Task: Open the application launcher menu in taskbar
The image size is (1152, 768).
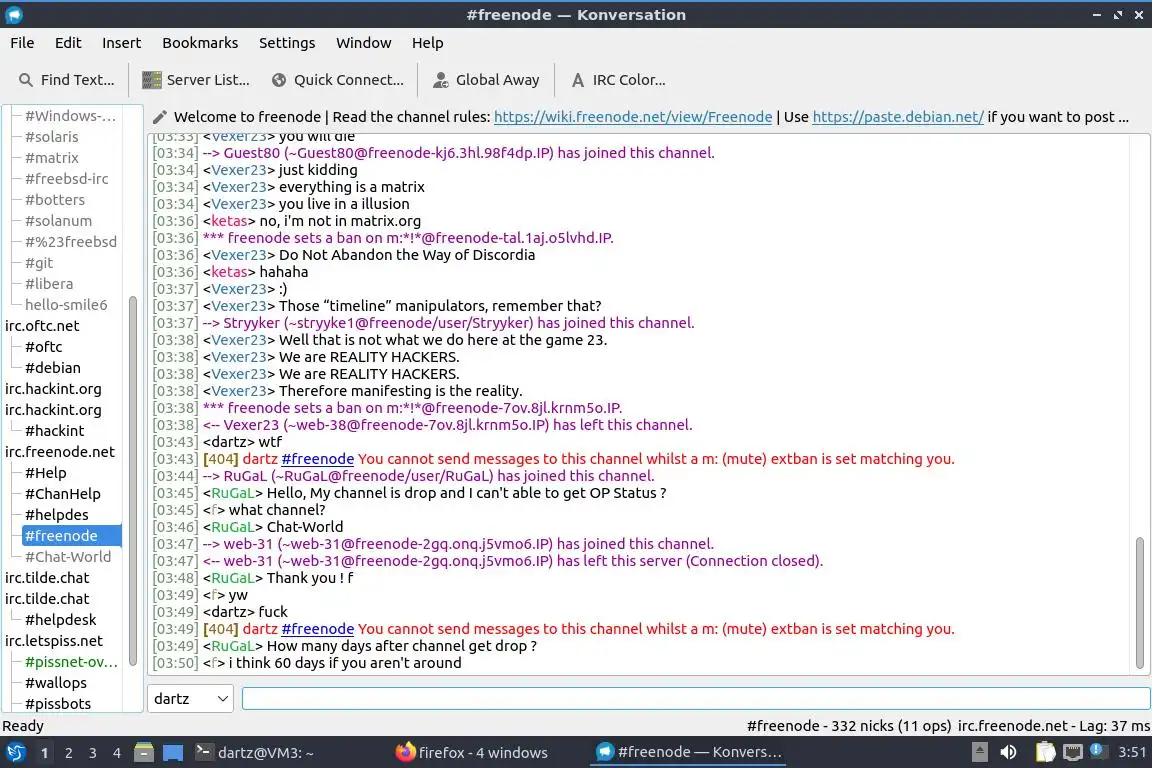Action: pyautogui.click(x=15, y=753)
